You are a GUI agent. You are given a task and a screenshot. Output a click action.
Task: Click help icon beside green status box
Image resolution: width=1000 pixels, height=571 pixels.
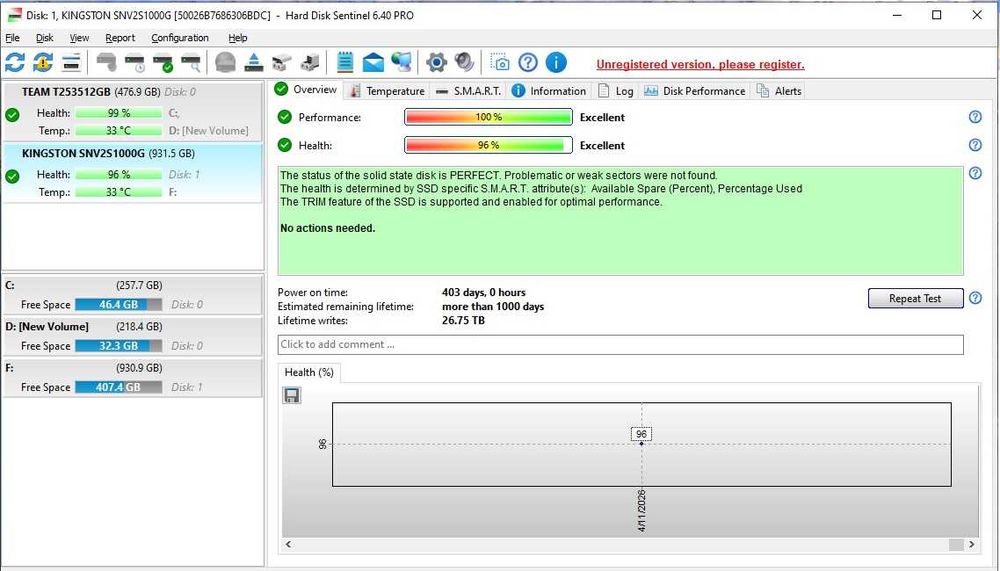pyautogui.click(x=975, y=173)
